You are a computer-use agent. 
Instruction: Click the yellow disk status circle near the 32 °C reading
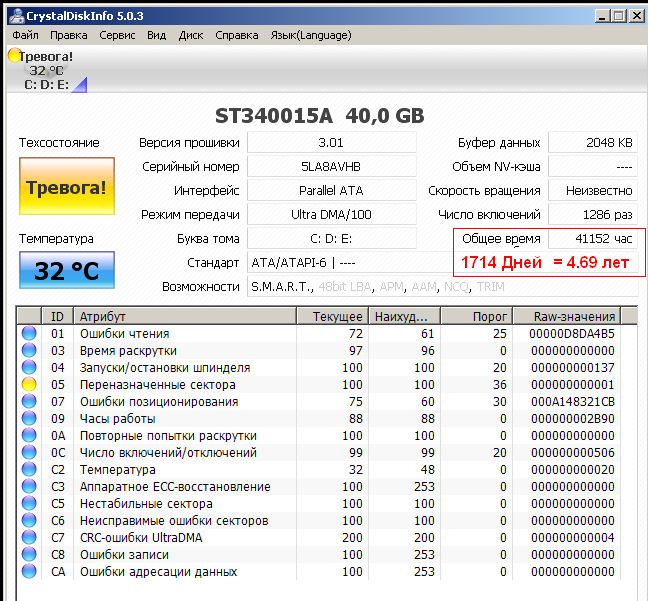[x=14, y=55]
